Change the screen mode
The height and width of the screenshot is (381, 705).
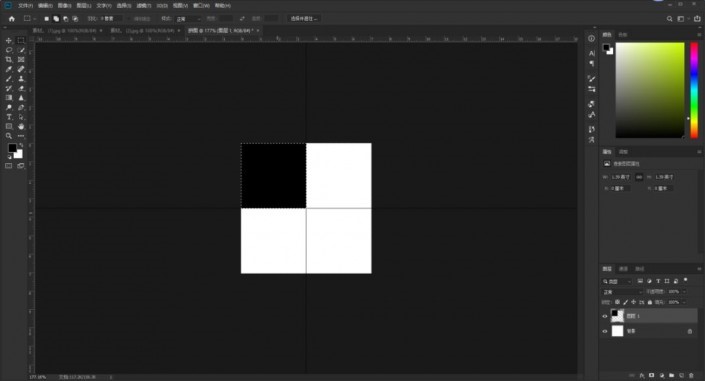click(x=21, y=166)
